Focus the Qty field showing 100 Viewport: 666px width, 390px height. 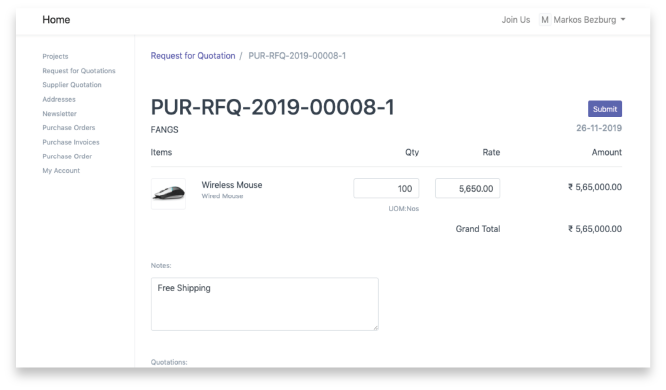[386, 188]
